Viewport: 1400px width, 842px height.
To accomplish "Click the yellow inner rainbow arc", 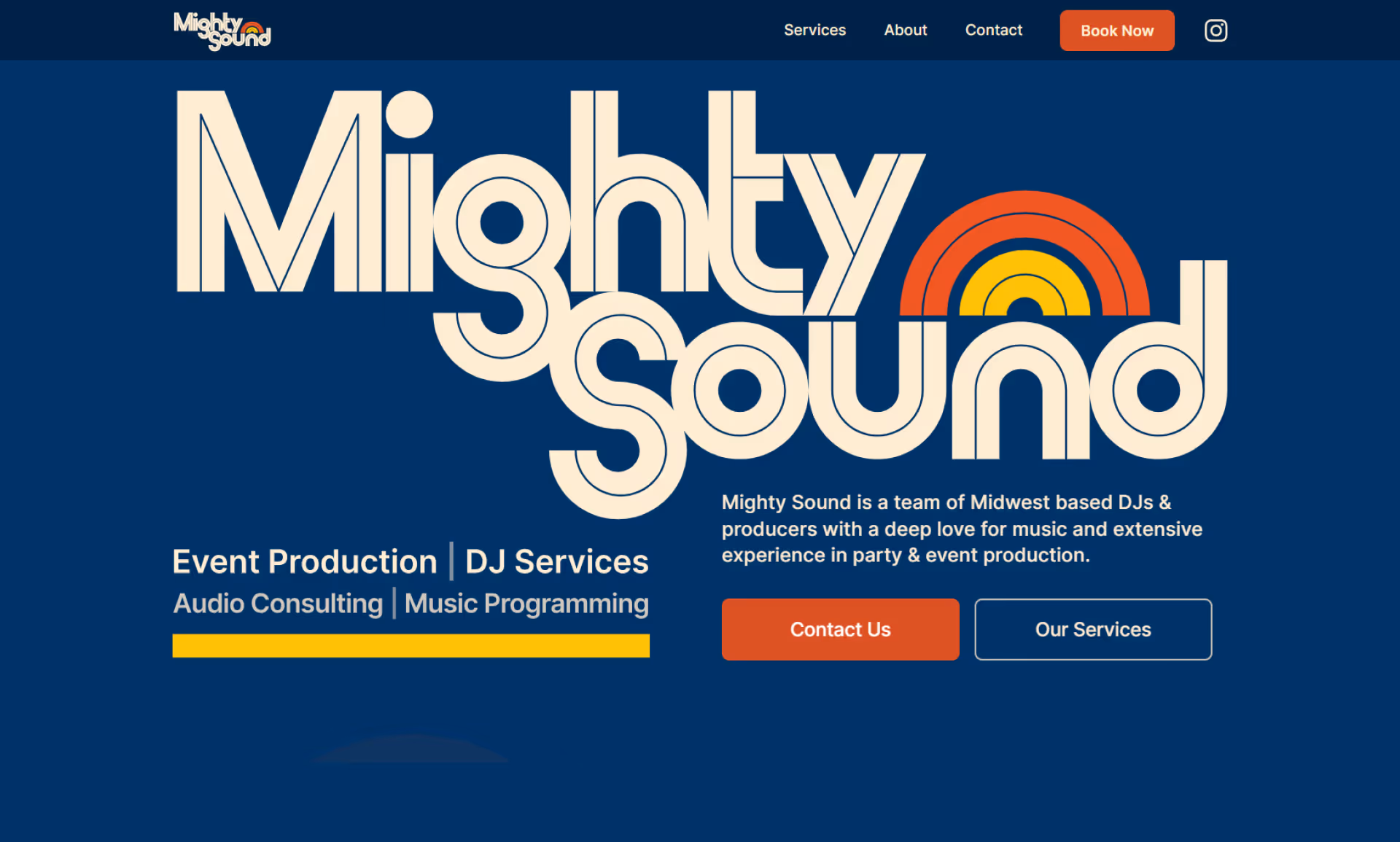I will coord(1024,262).
